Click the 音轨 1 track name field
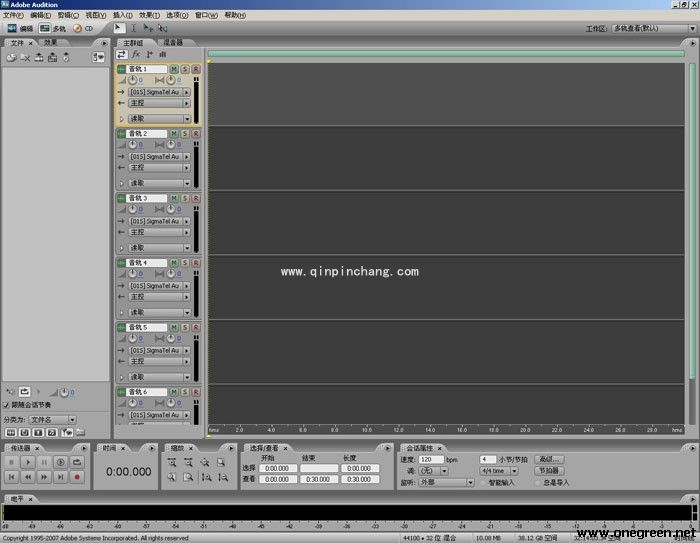This screenshot has width=700, height=543. (x=147, y=69)
